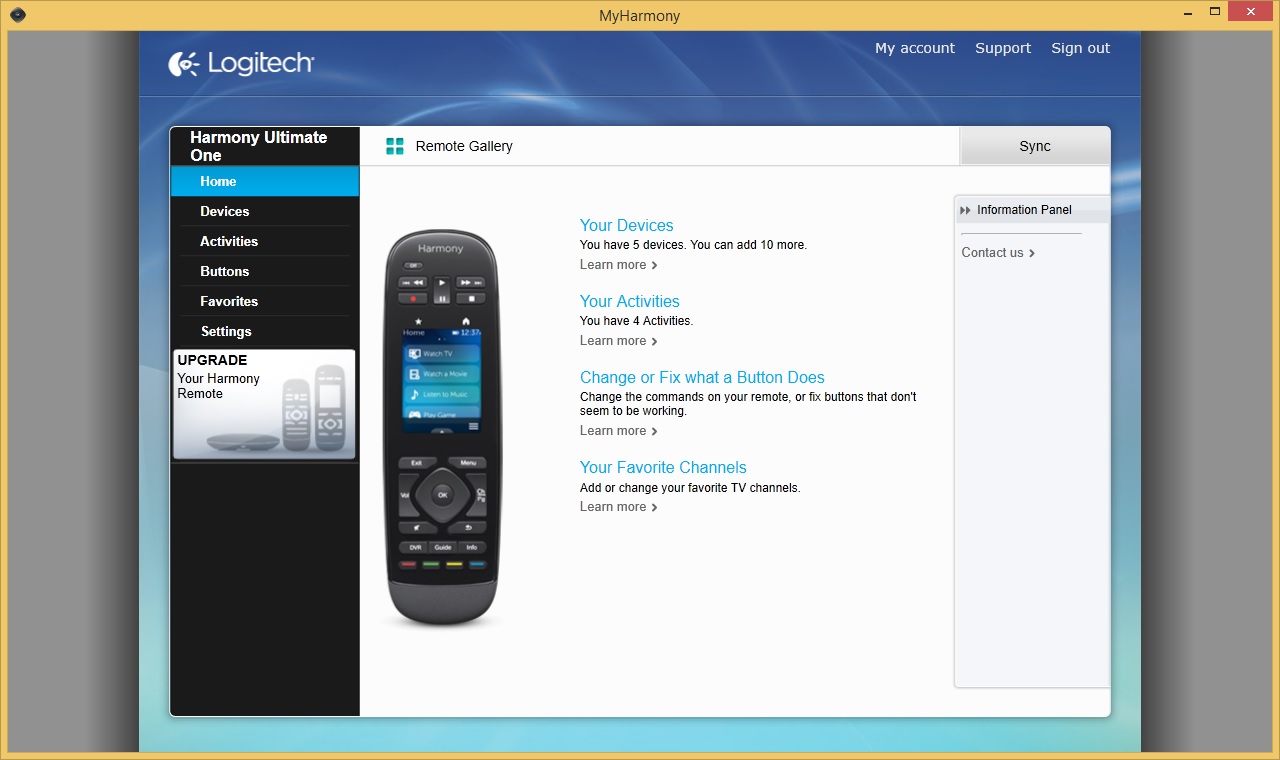1280x760 pixels.
Task: Click the text 'You have 5 devices'
Action: (x=631, y=245)
